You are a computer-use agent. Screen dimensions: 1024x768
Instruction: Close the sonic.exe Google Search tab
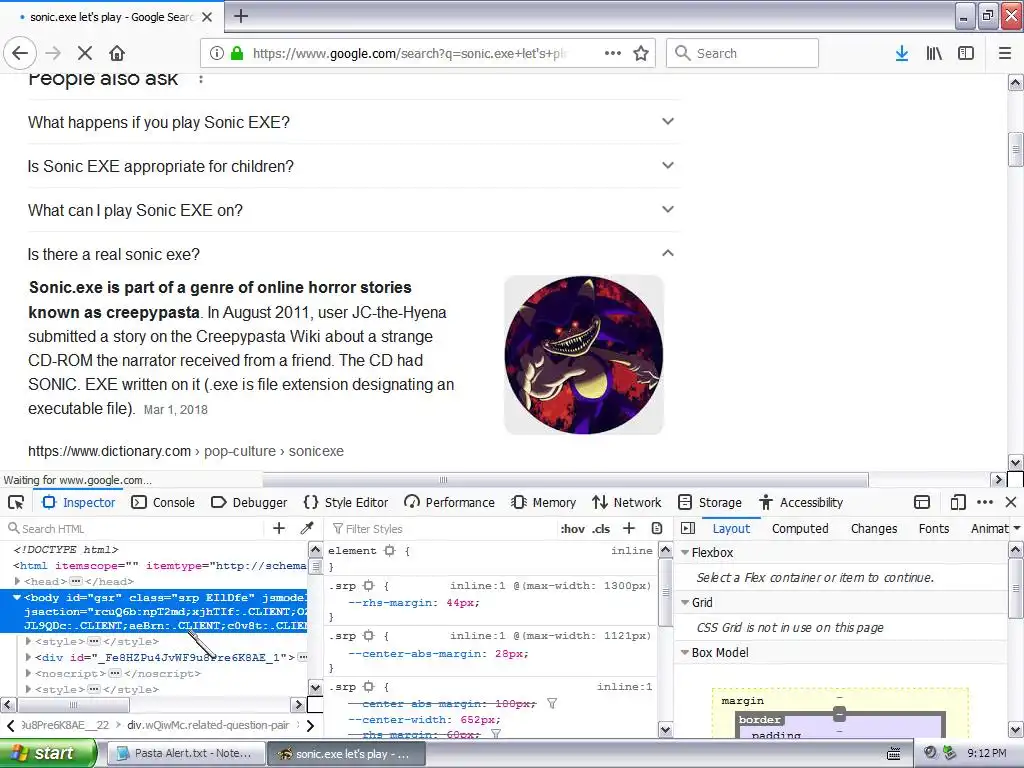(207, 17)
